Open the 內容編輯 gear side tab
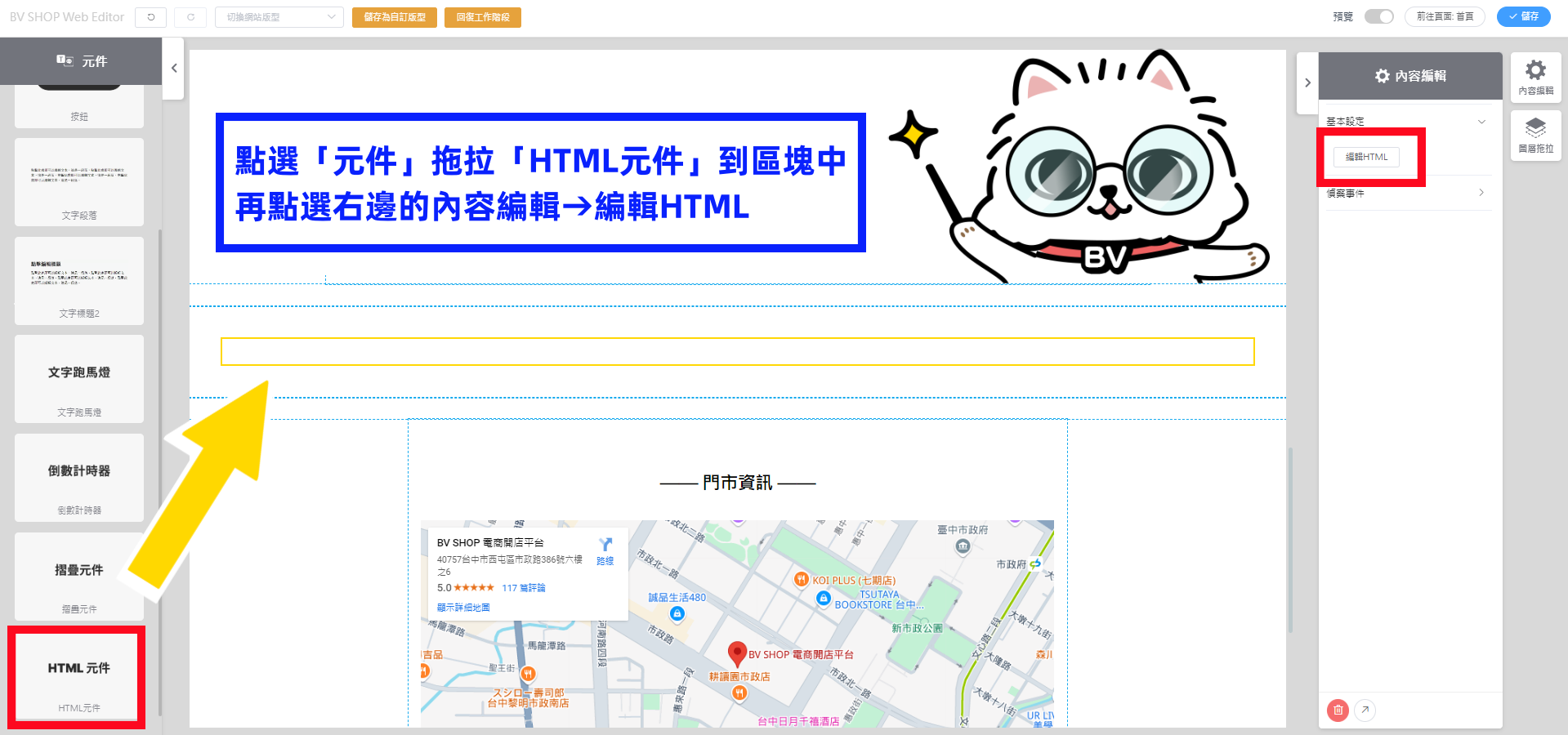 pyautogui.click(x=1536, y=78)
